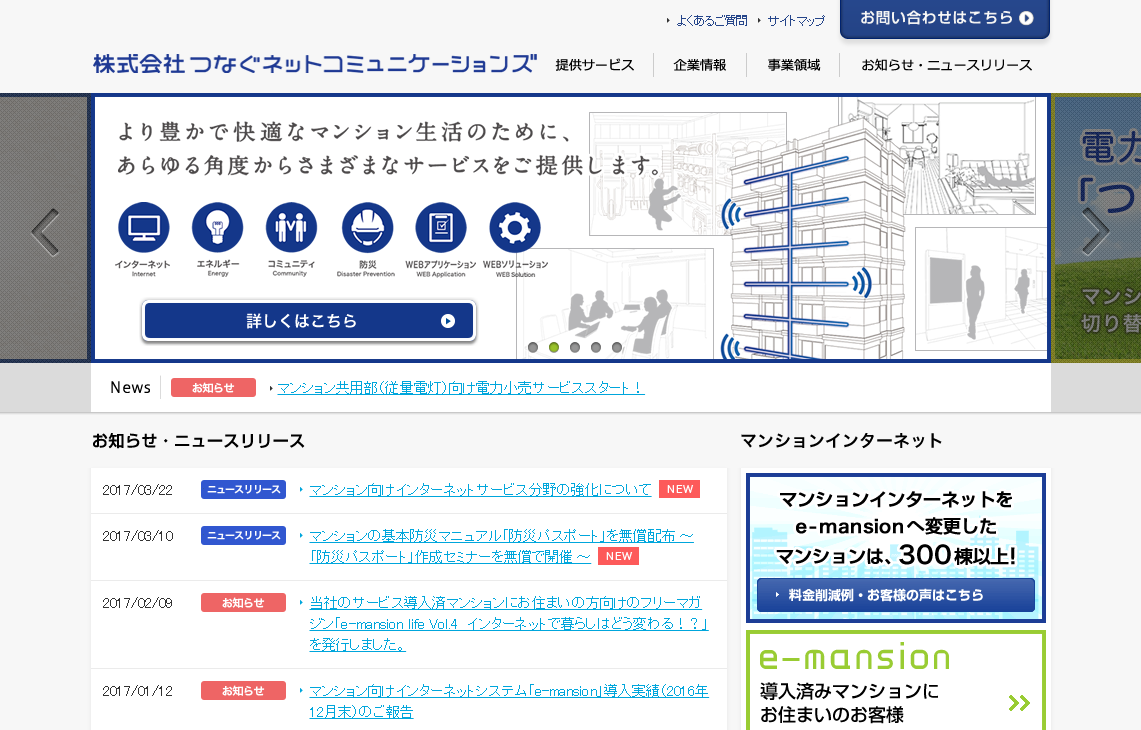Click the WEB Solution gear icon
The image size is (1141, 730).
515,228
